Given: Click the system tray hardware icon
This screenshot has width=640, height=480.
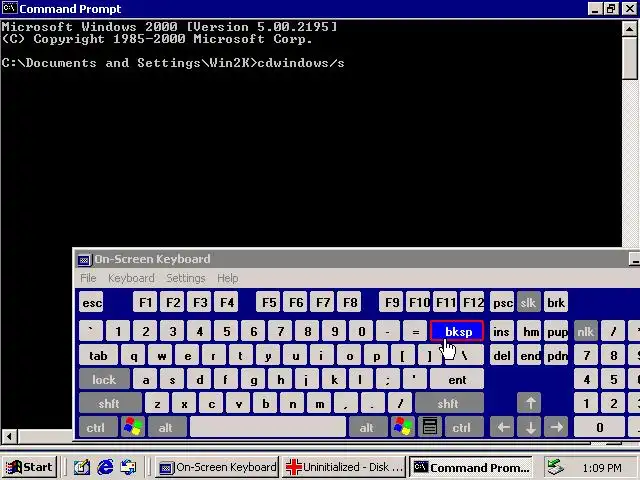Looking at the screenshot, I should pyautogui.click(x=556, y=467).
